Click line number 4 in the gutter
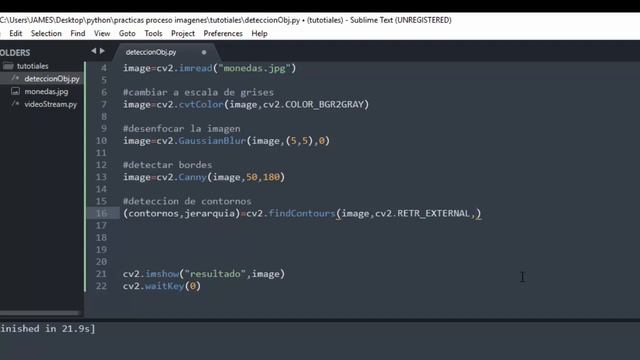The width and height of the screenshot is (640, 360). tap(104, 68)
